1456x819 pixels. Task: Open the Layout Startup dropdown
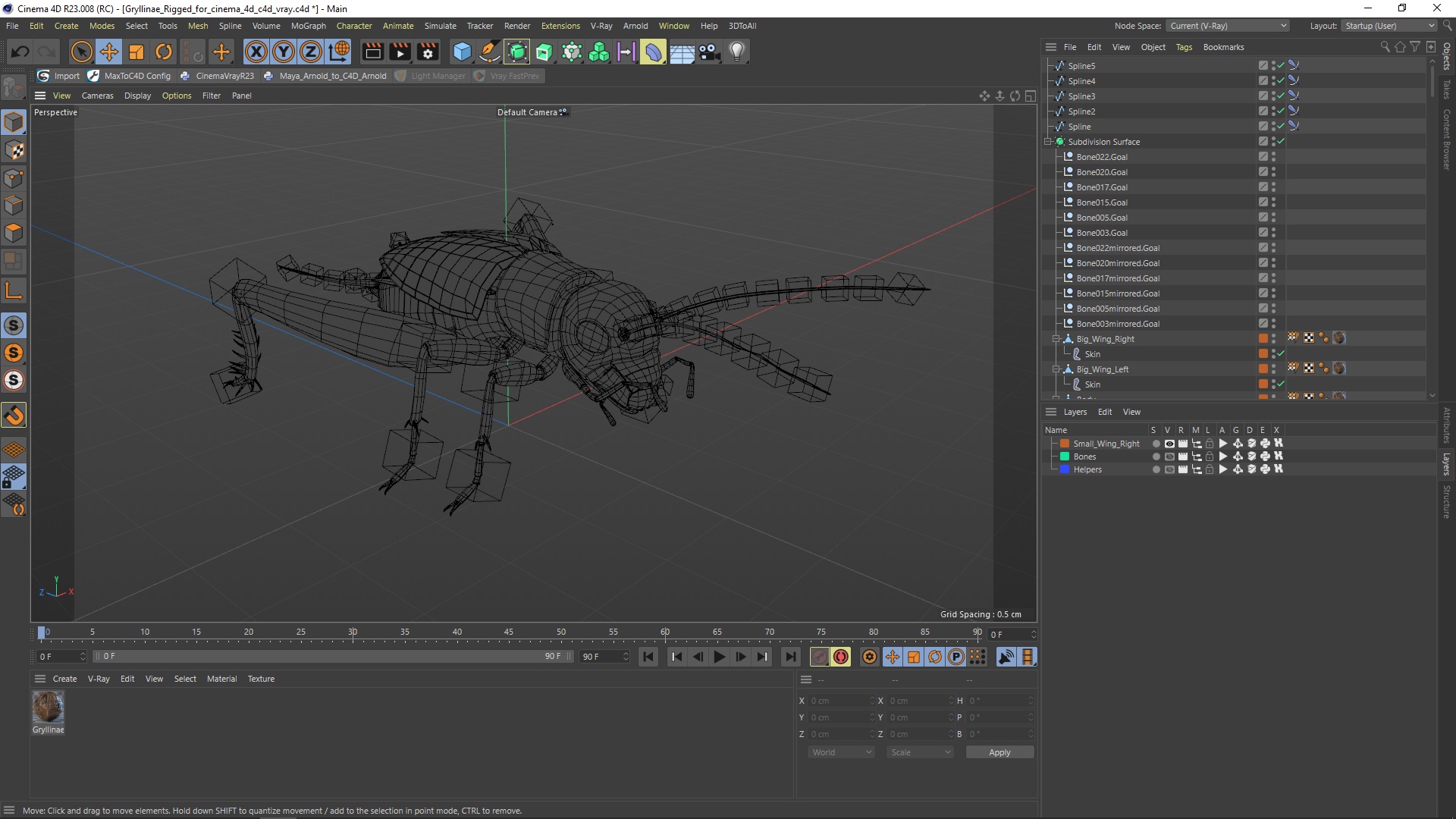click(1389, 26)
